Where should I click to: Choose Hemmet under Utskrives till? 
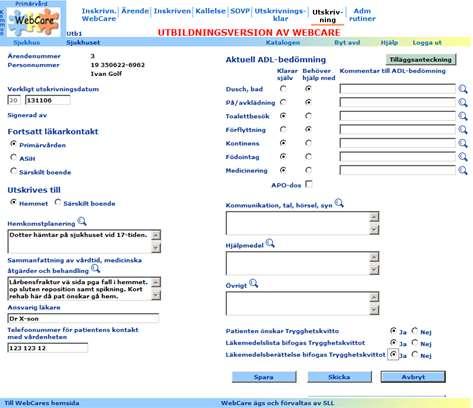pyautogui.click(x=13, y=202)
